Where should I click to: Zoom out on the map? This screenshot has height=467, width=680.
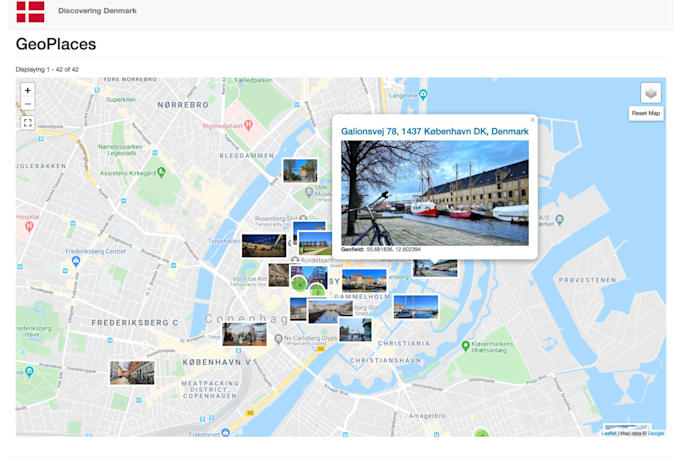[x=27, y=104]
